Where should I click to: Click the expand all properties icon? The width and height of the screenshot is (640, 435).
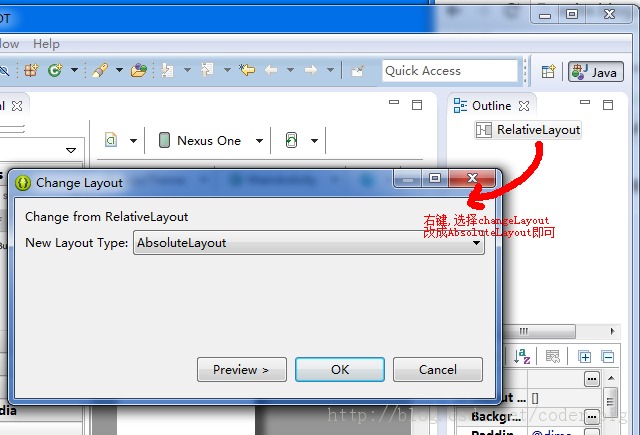[x=584, y=357]
